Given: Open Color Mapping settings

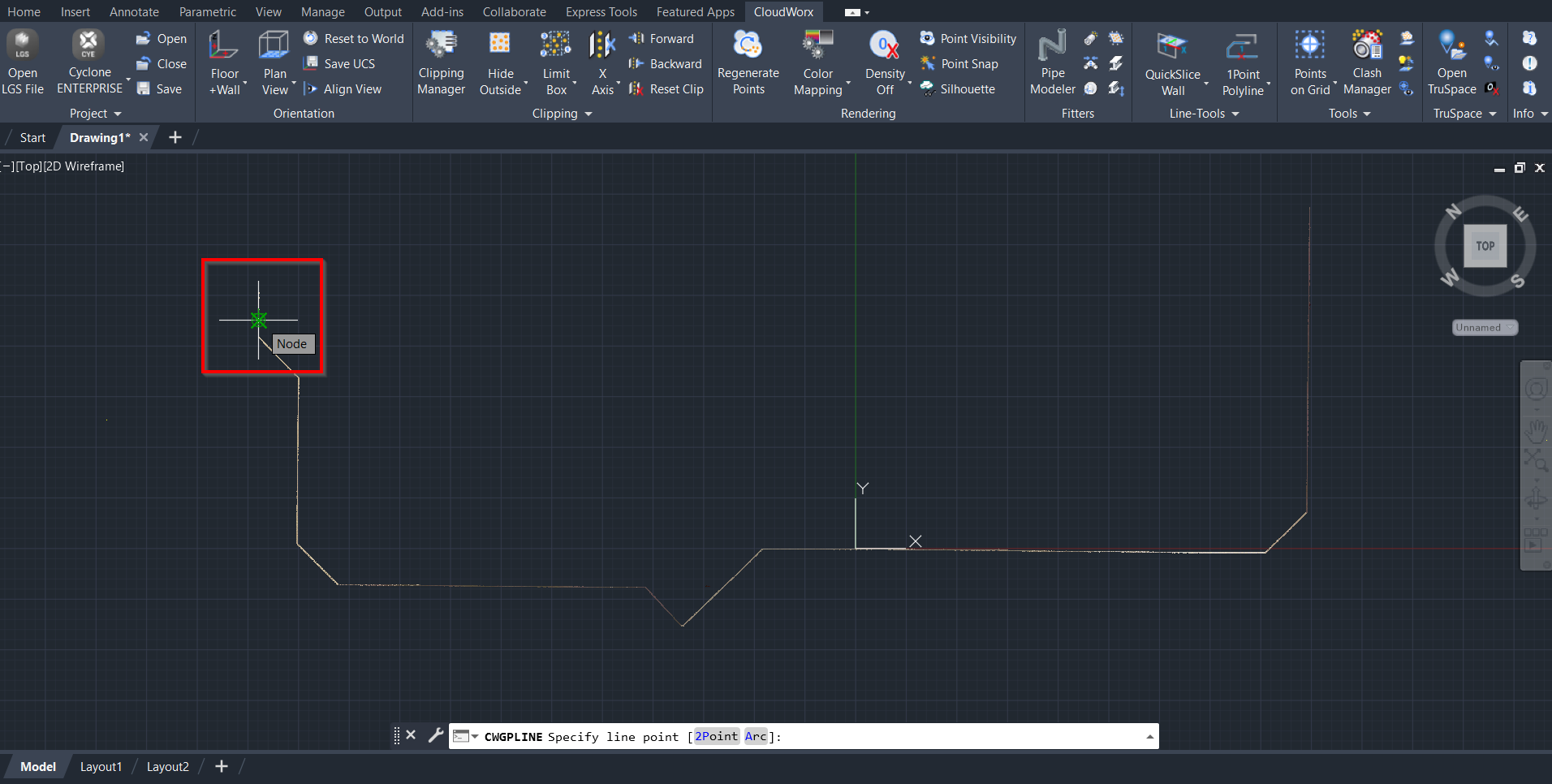Looking at the screenshot, I should point(817,45).
